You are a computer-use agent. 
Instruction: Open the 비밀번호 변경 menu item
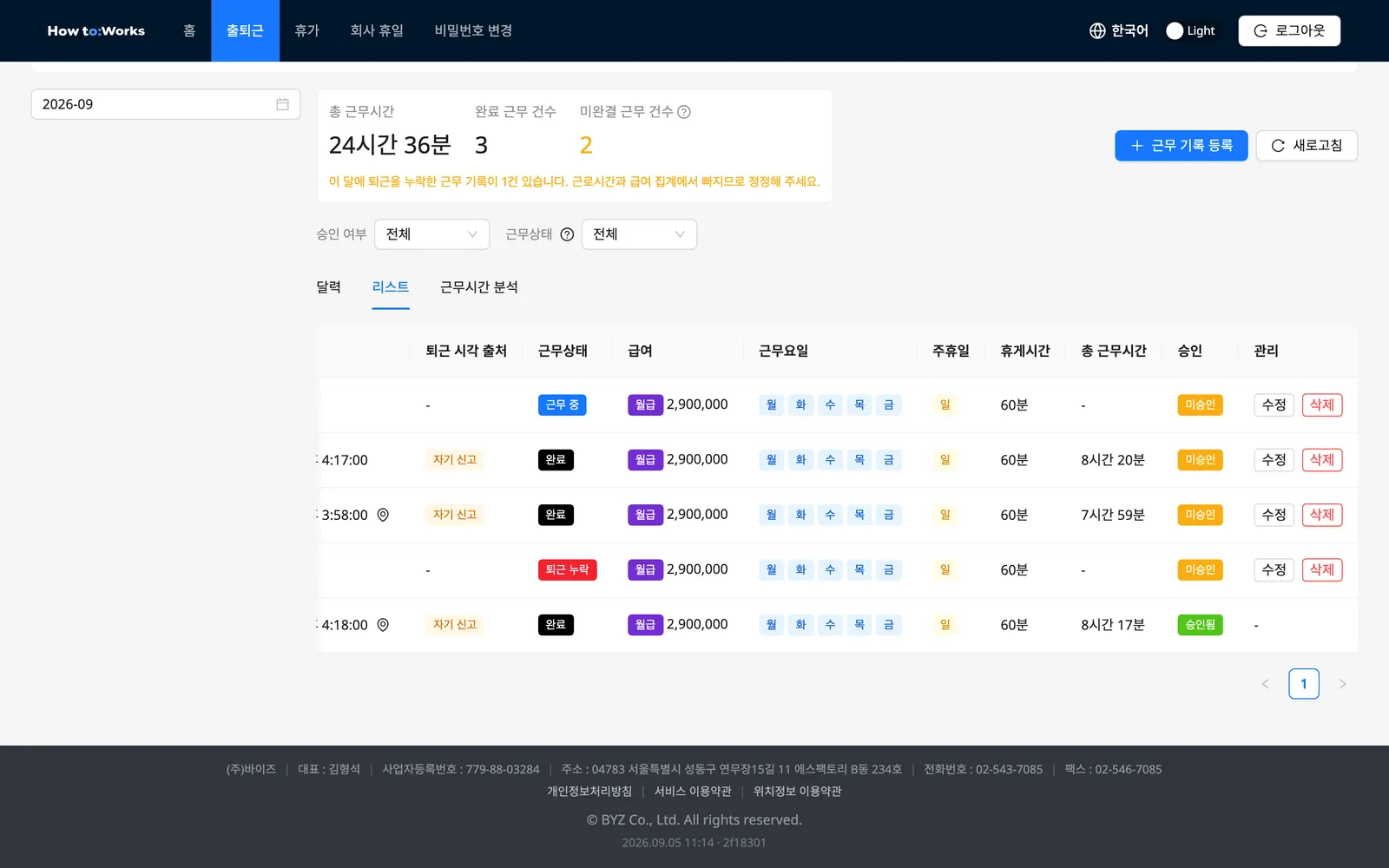[473, 31]
